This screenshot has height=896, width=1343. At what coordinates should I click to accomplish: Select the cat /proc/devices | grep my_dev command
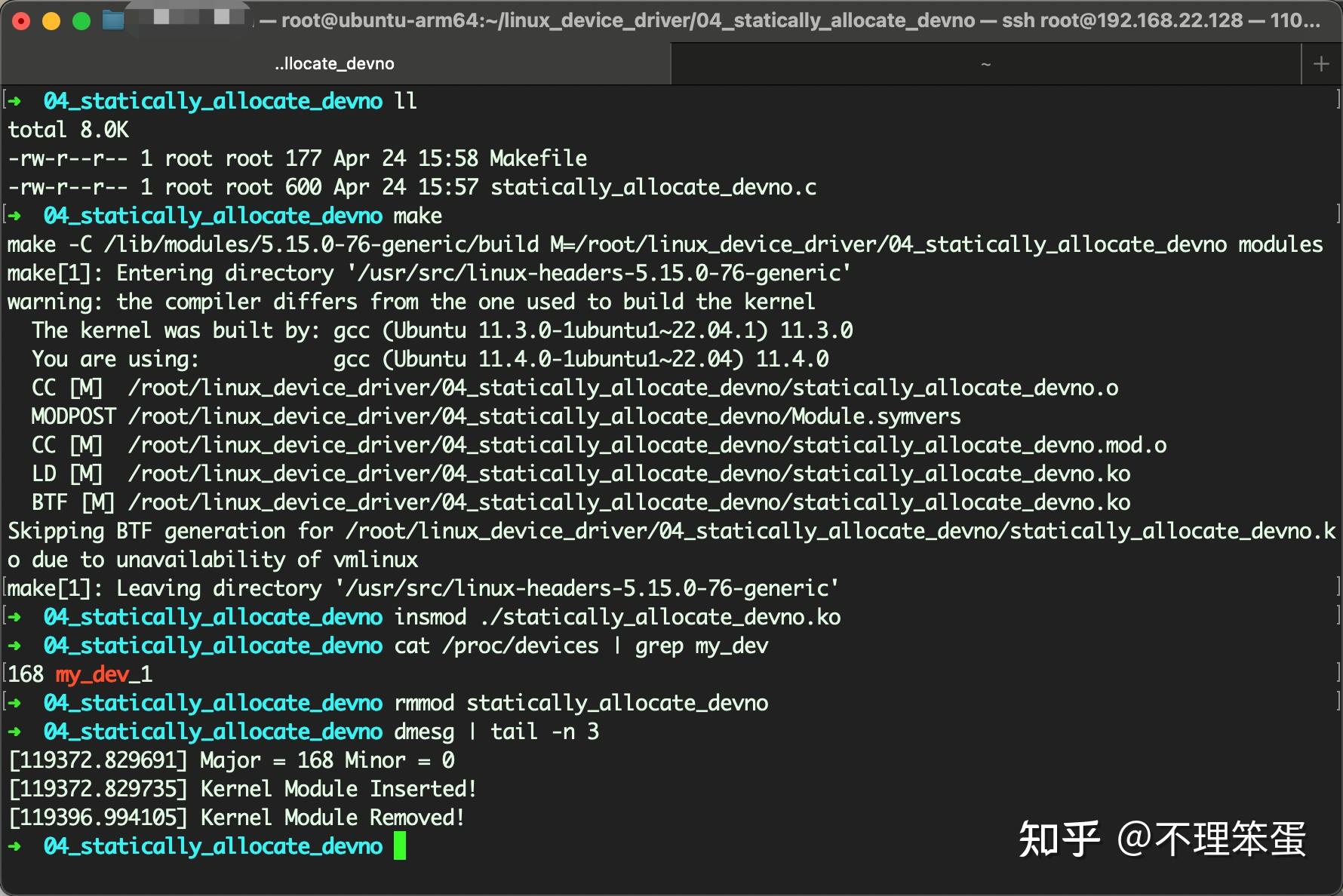[x=581, y=646]
